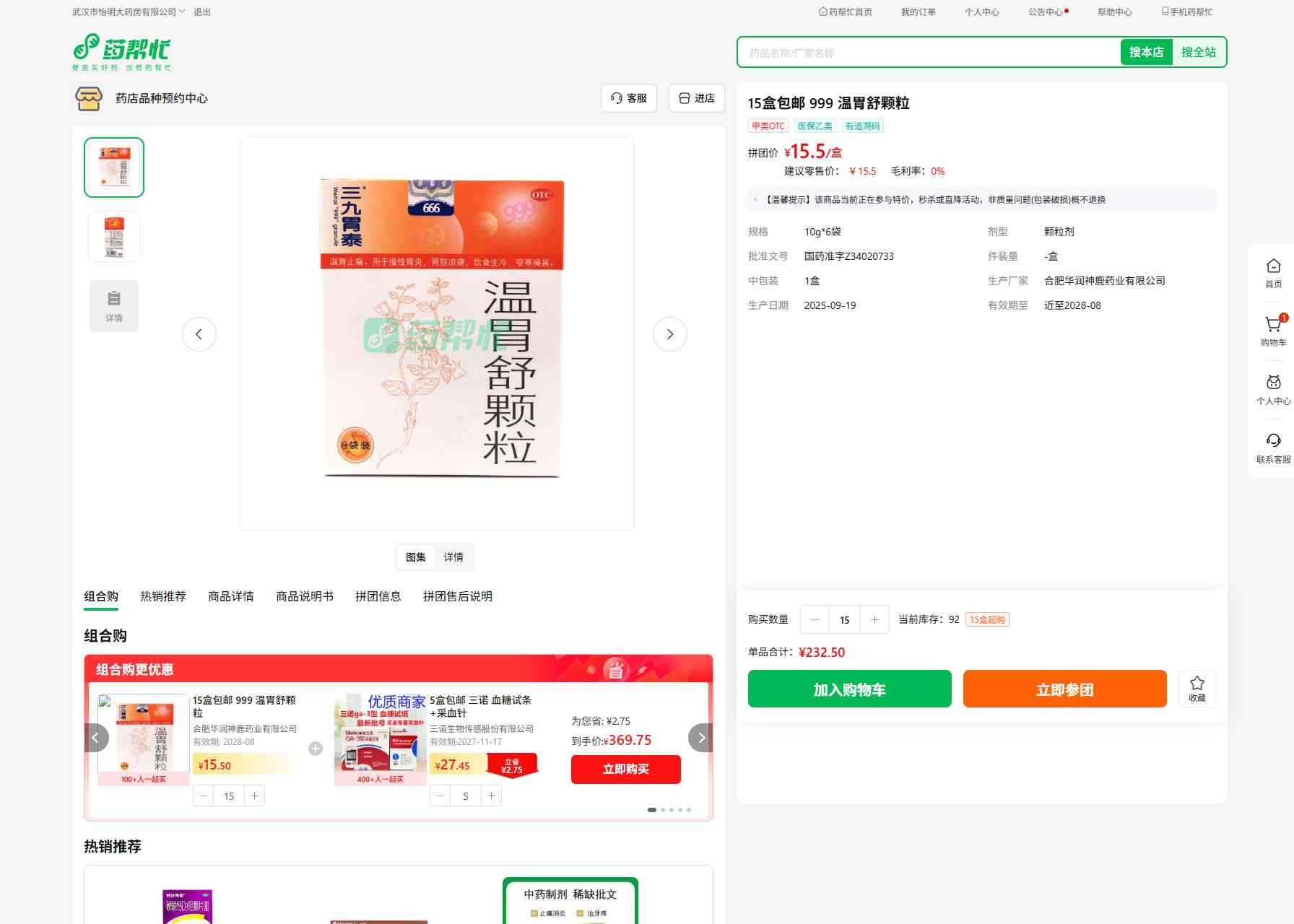
Task: Increase purchase quantity with plus stepper
Action: coord(874,619)
